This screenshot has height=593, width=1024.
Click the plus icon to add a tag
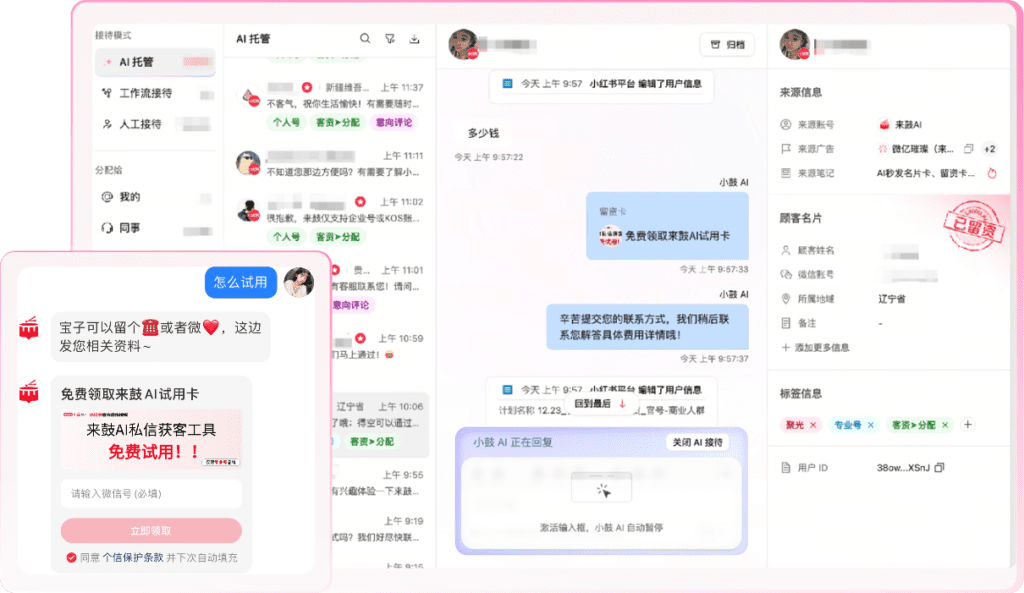pyautogui.click(x=968, y=425)
